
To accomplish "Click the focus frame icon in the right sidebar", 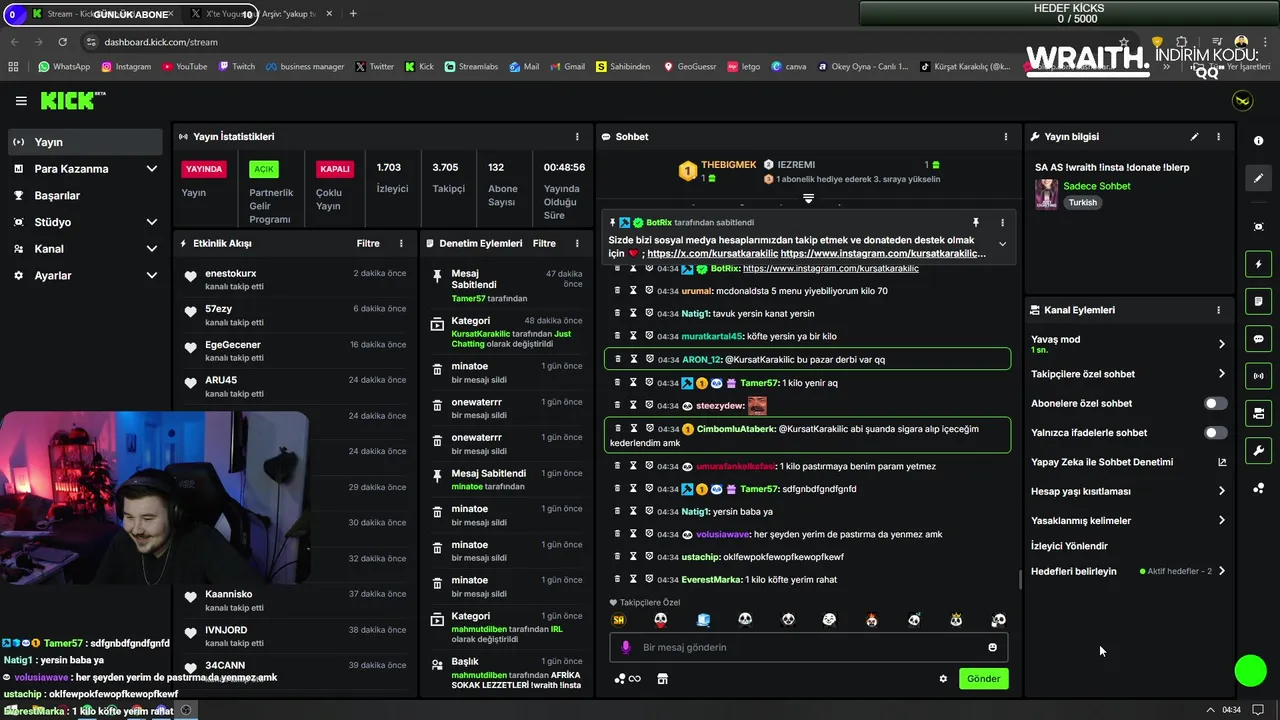I will (1259, 227).
